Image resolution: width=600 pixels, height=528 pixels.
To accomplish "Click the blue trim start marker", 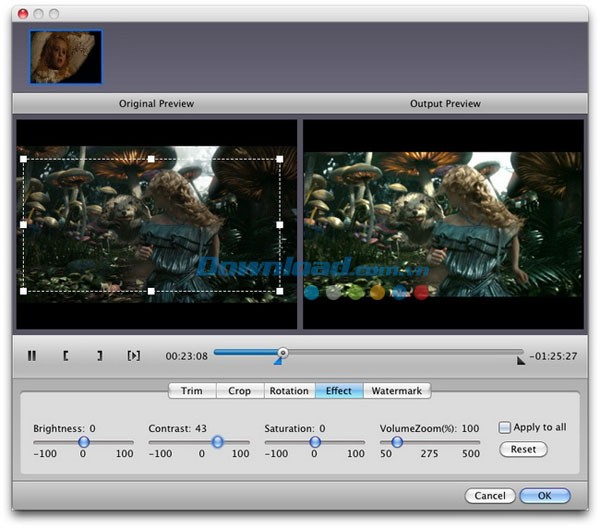I will [278, 361].
